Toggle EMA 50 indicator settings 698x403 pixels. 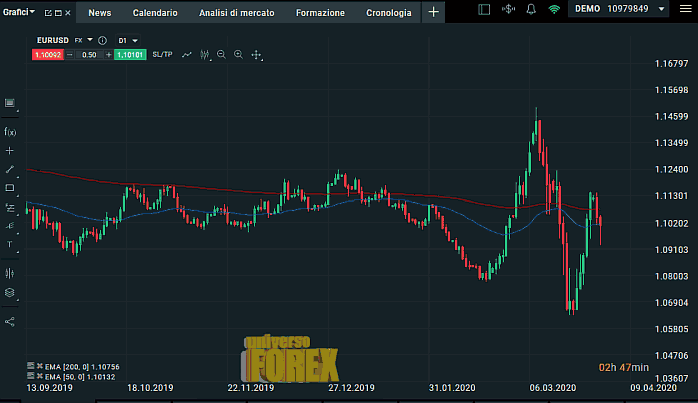click(29, 377)
